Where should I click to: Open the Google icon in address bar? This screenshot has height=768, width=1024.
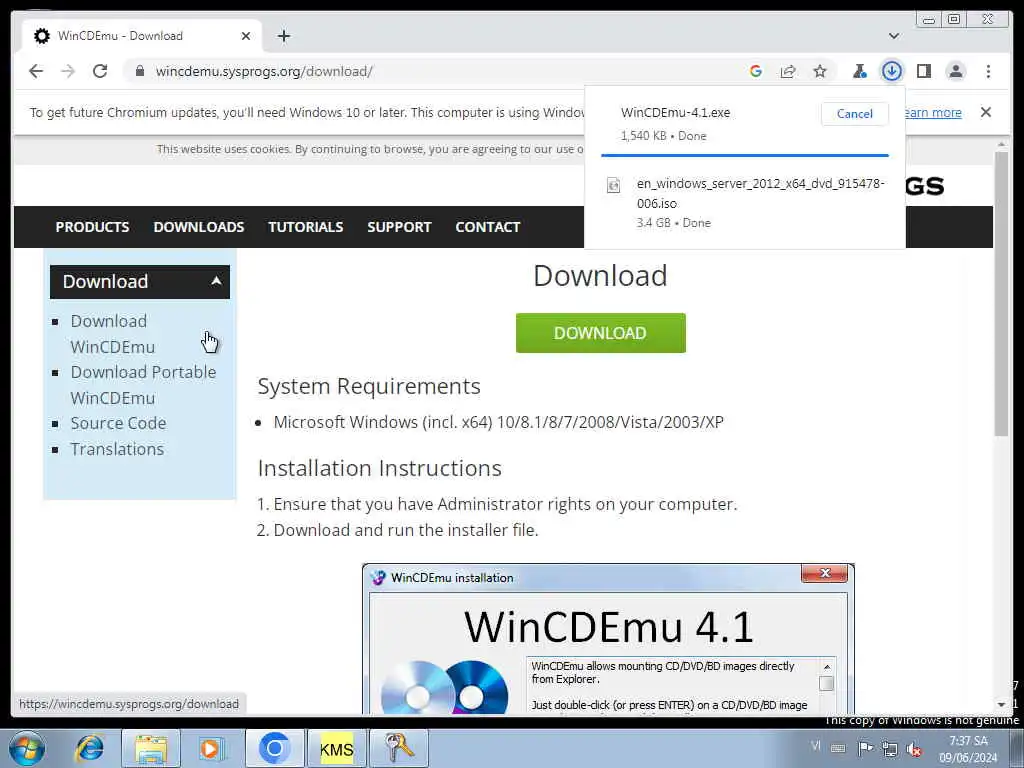pos(756,71)
